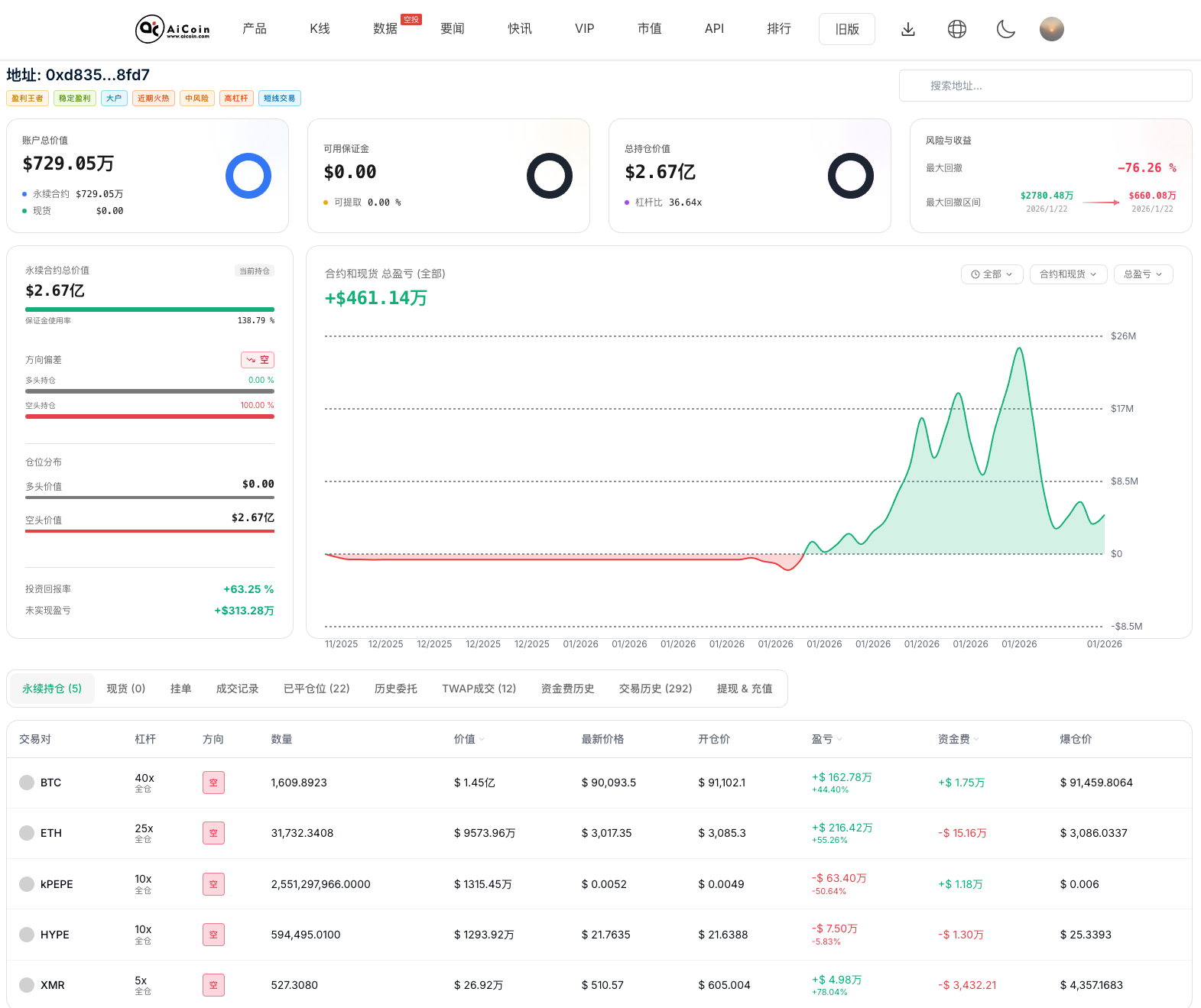Click the HYPE short direction badge

213,935
